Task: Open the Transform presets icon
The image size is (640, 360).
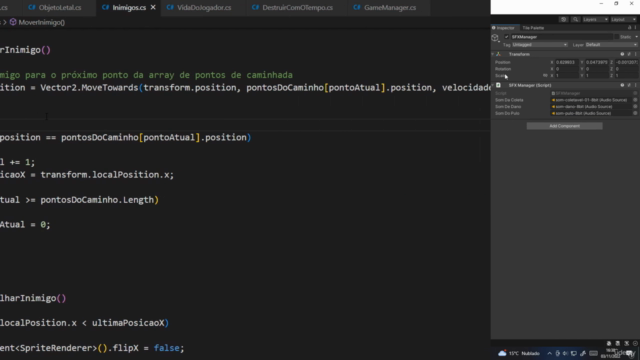Action: 629,54
